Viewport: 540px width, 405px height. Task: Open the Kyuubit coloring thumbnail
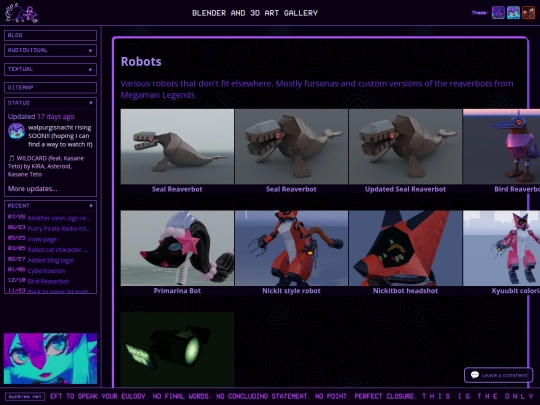tap(501, 248)
